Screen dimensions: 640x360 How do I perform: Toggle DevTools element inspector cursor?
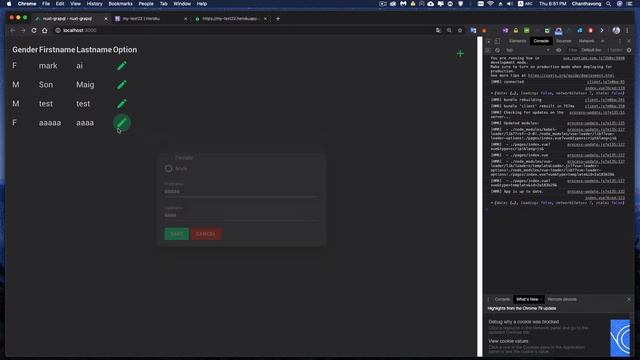click(x=488, y=41)
